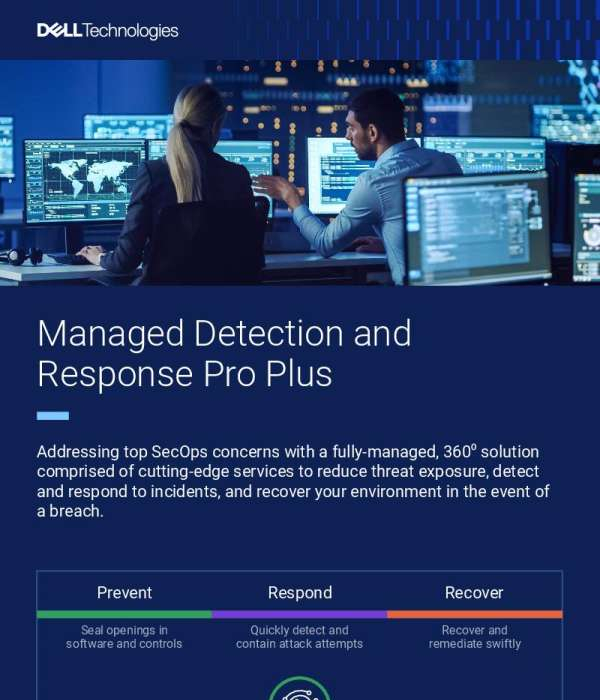Click the headset on the desk in photo

coord(20,256)
